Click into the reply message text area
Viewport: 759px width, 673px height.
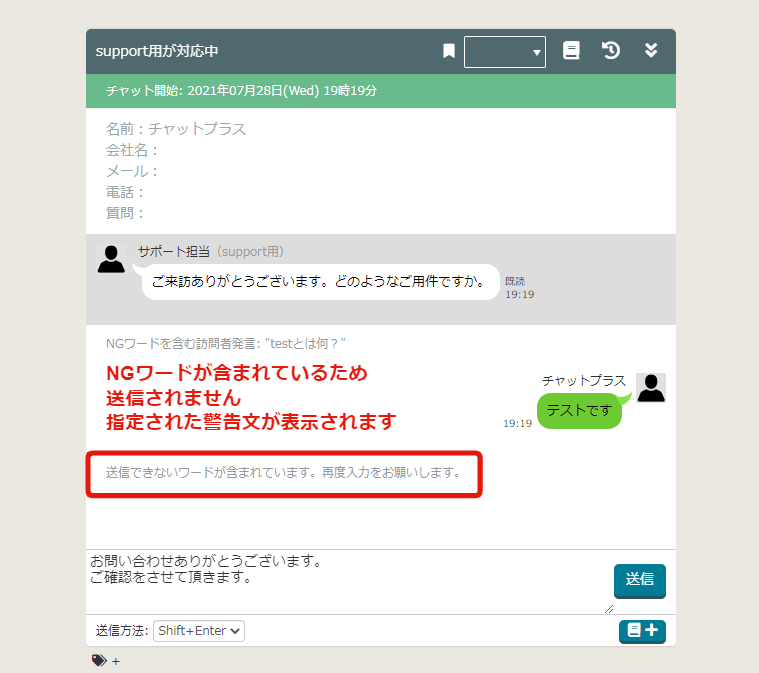click(x=346, y=582)
